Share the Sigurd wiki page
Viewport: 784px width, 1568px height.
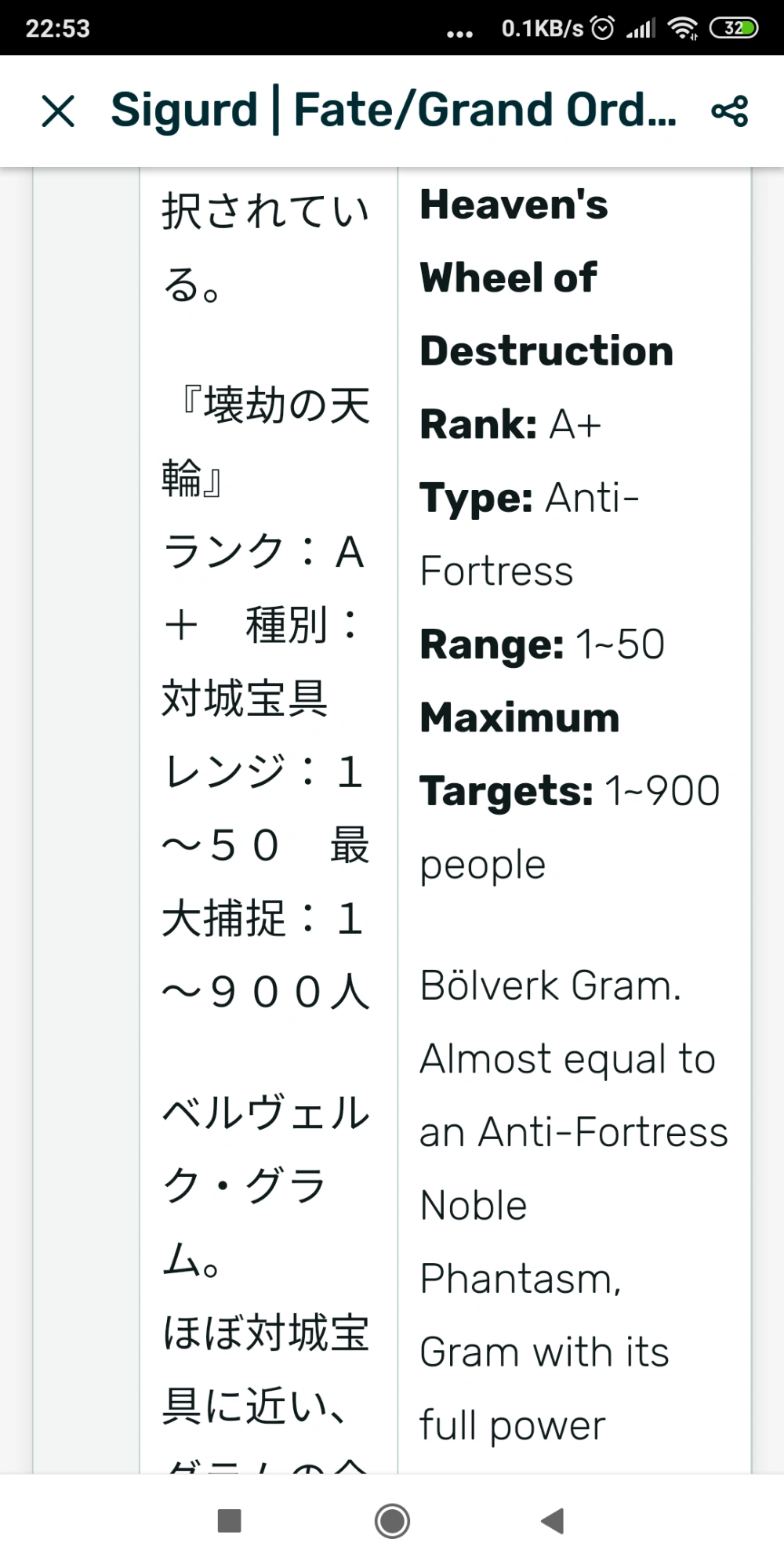click(728, 111)
